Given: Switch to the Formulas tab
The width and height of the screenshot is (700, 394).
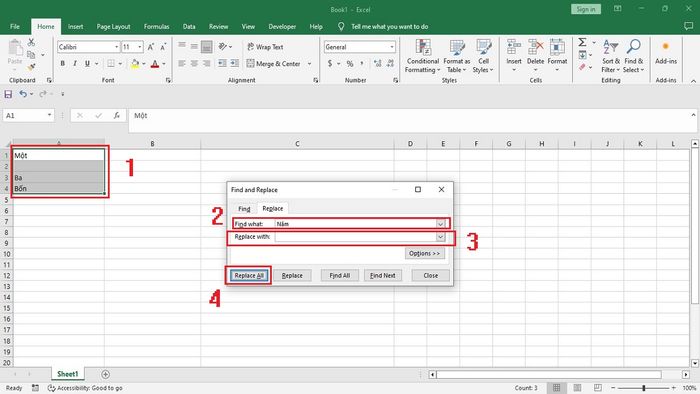Looking at the screenshot, I should pos(156,27).
